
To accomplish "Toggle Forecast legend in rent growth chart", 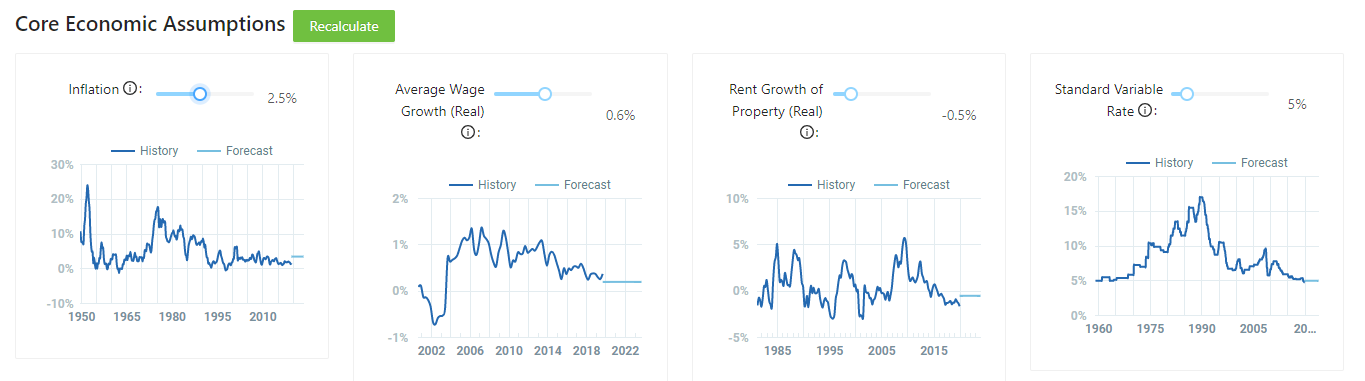I will coord(911,185).
